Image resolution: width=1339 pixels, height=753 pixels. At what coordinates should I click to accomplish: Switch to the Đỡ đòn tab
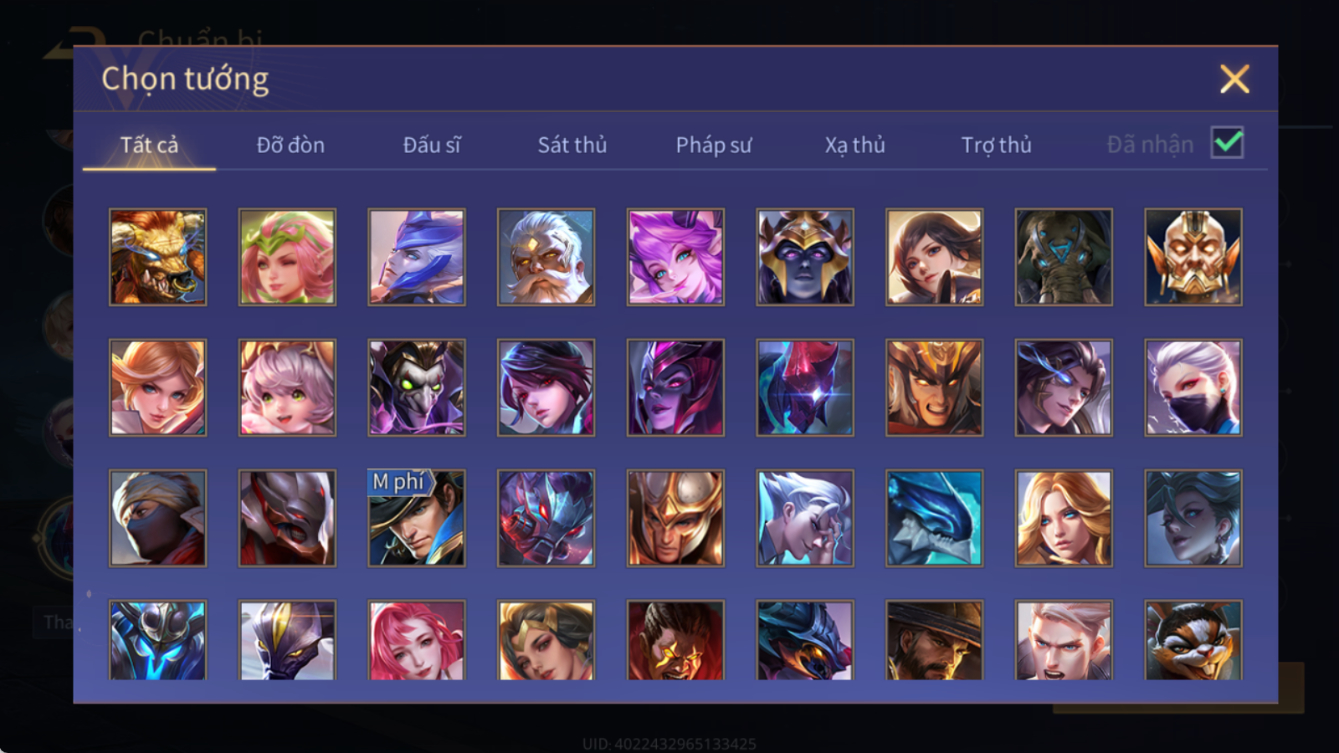tap(291, 145)
